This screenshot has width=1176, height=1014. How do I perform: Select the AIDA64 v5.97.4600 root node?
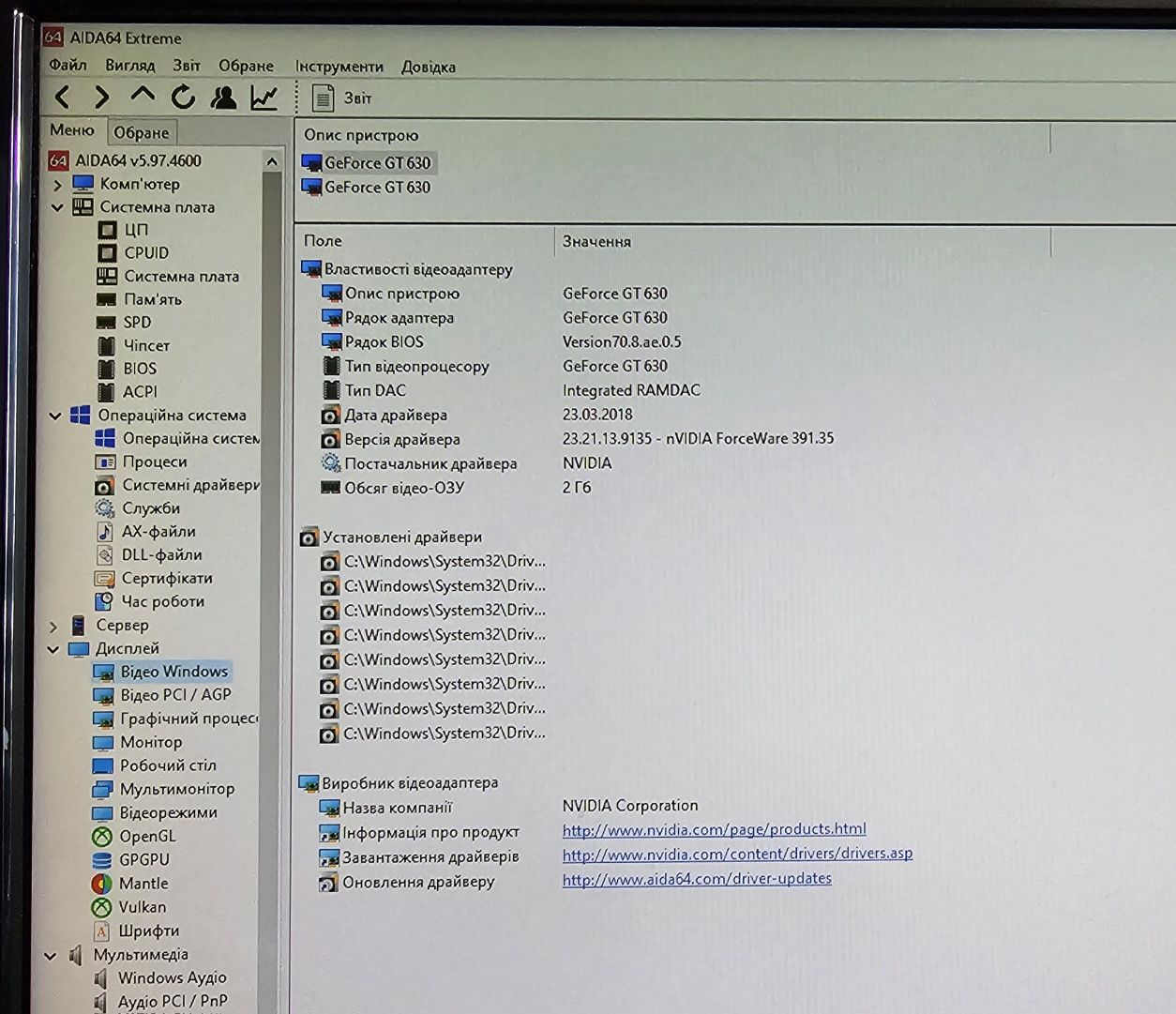click(x=138, y=160)
